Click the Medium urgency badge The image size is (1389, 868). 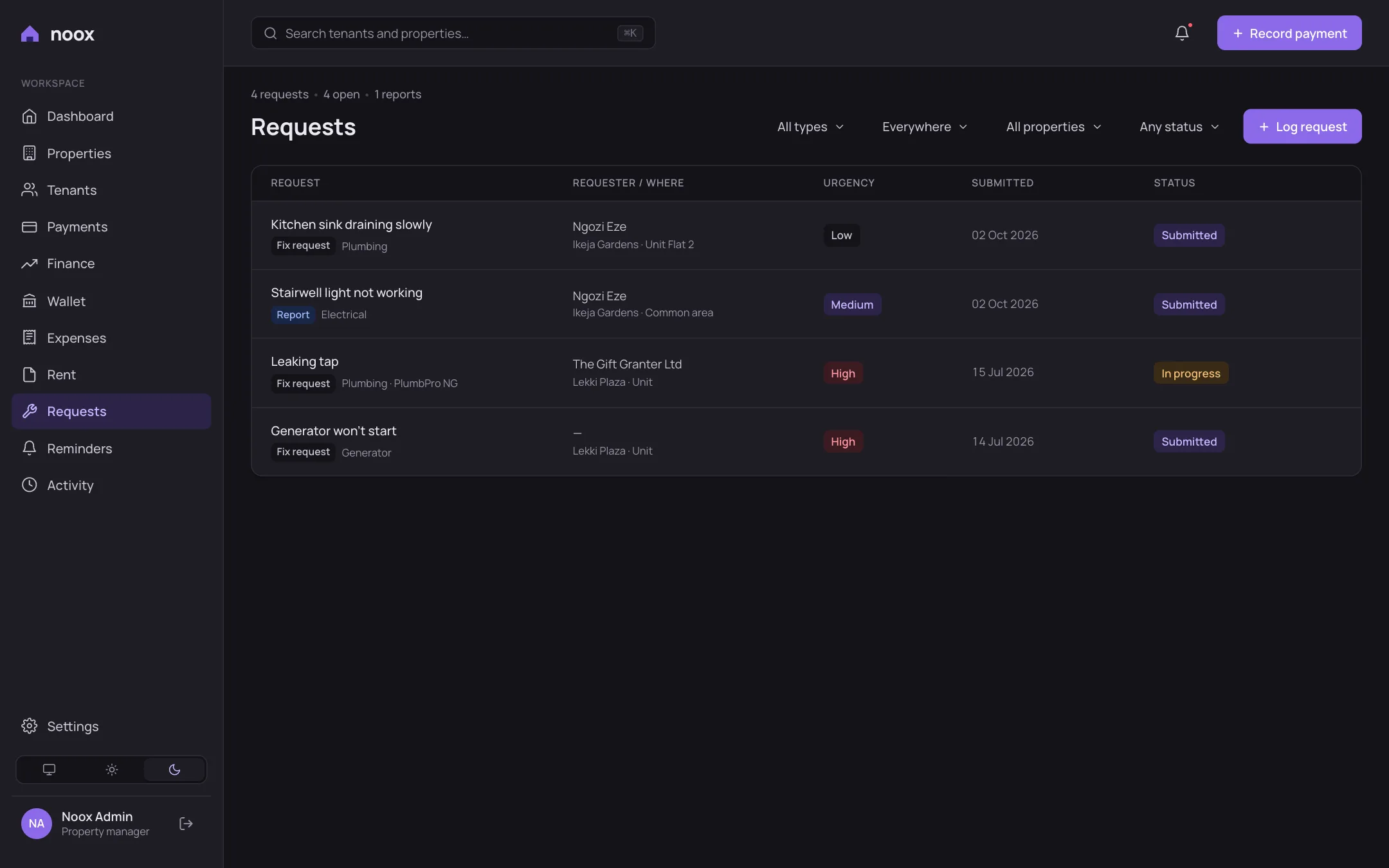[852, 304]
